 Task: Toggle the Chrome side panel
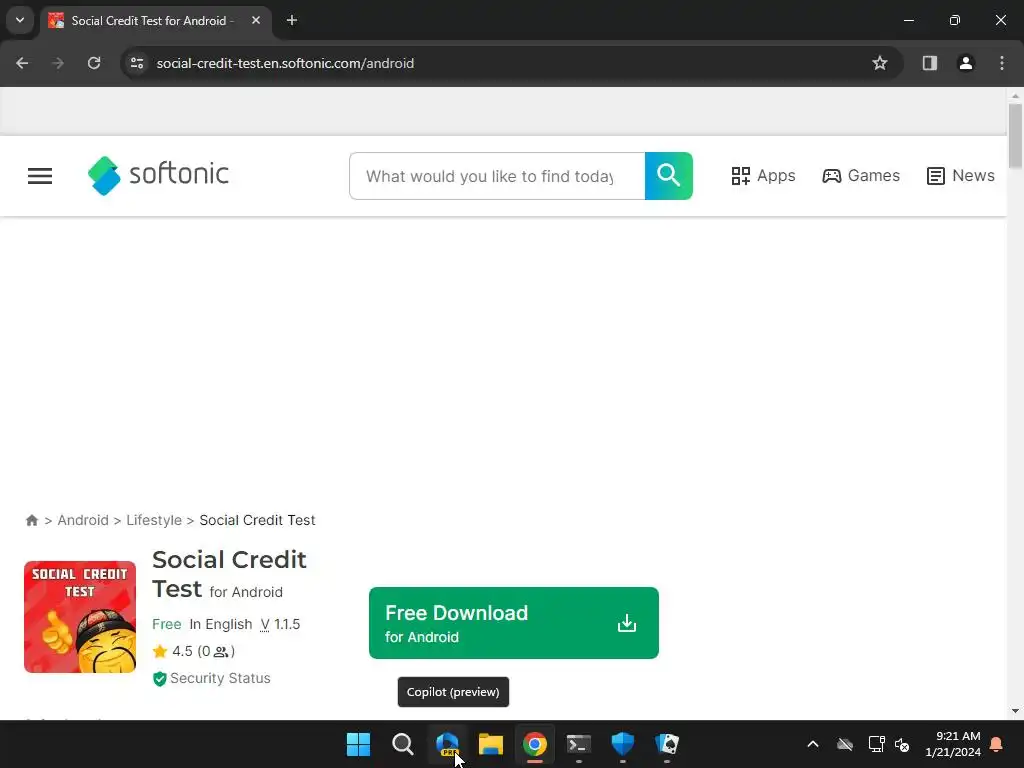pos(930,63)
